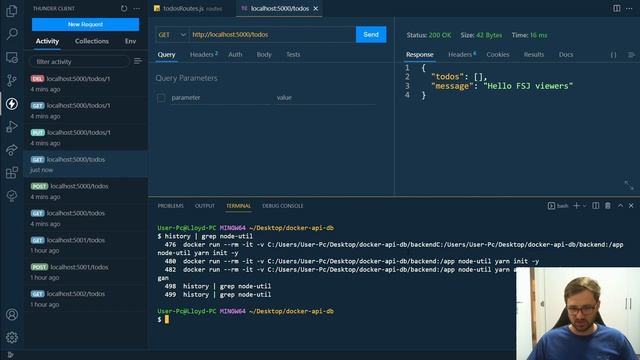
Task: Click the New Request button
Action: click(85, 24)
